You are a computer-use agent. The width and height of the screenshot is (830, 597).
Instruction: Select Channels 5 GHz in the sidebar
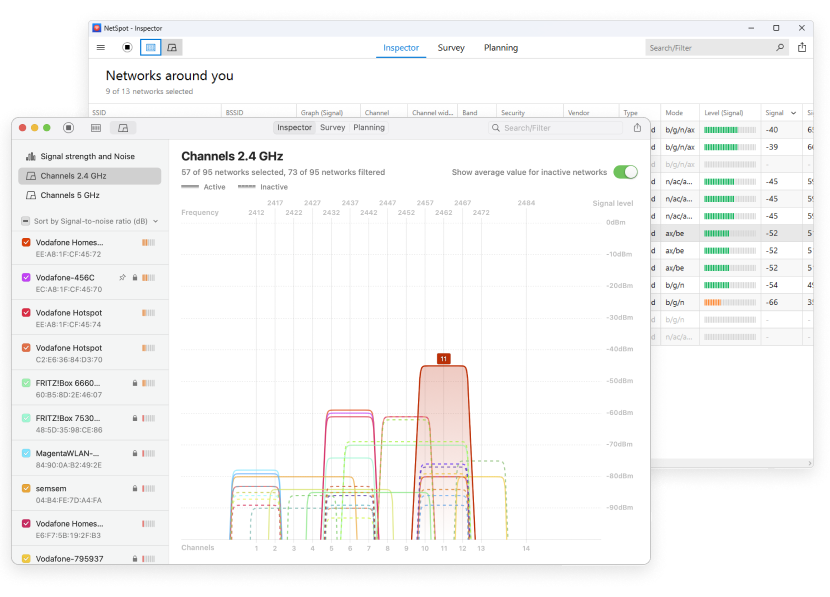(89, 195)
